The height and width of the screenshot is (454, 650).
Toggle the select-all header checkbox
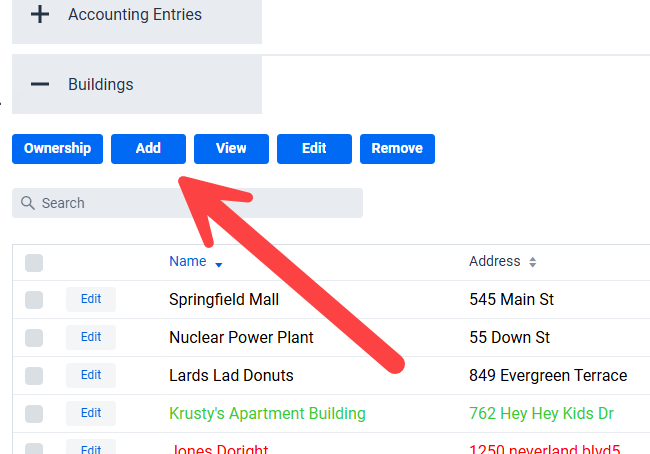coord(34,263)
